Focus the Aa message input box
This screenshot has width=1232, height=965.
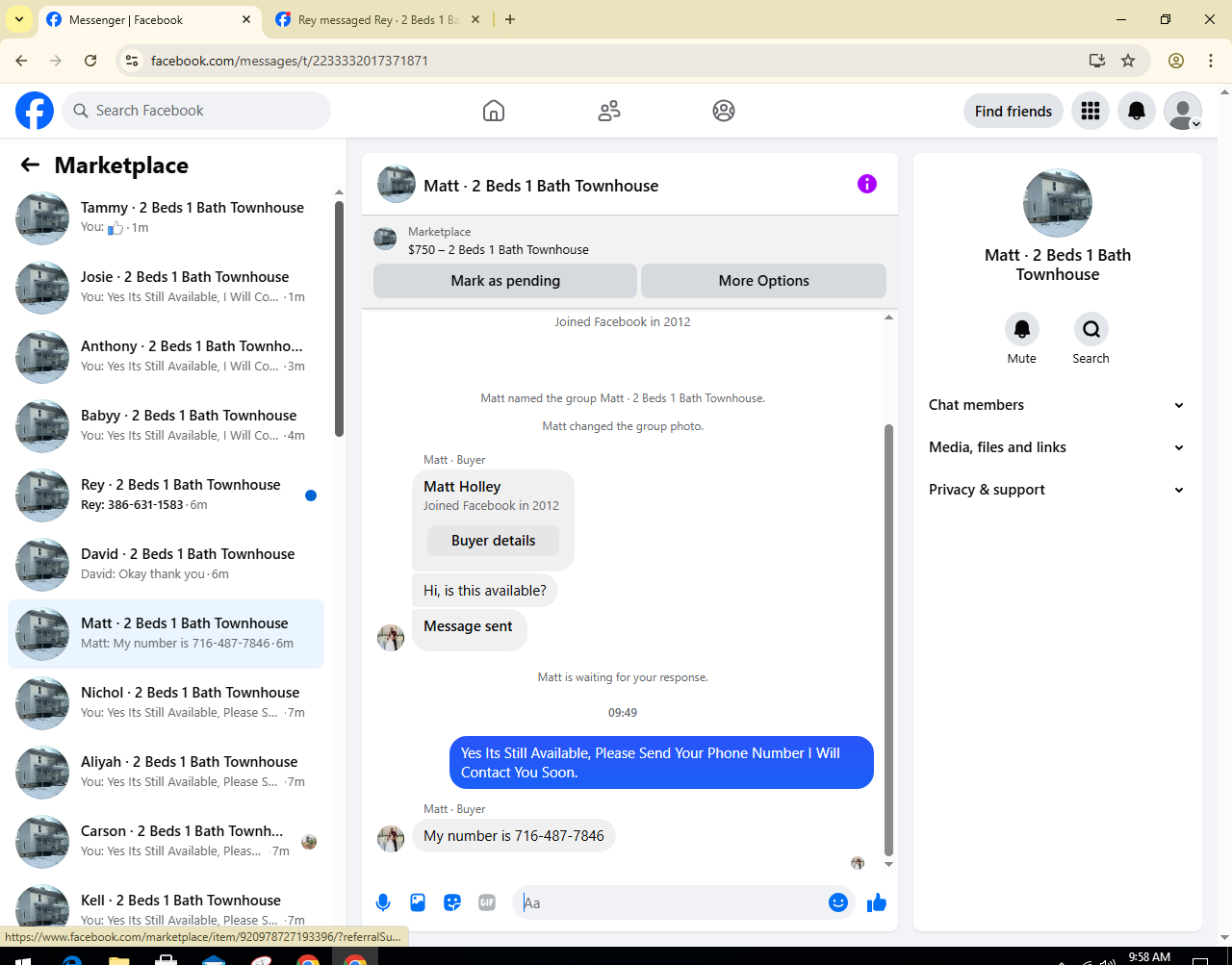pyautogui.click(x=672, y=902)
